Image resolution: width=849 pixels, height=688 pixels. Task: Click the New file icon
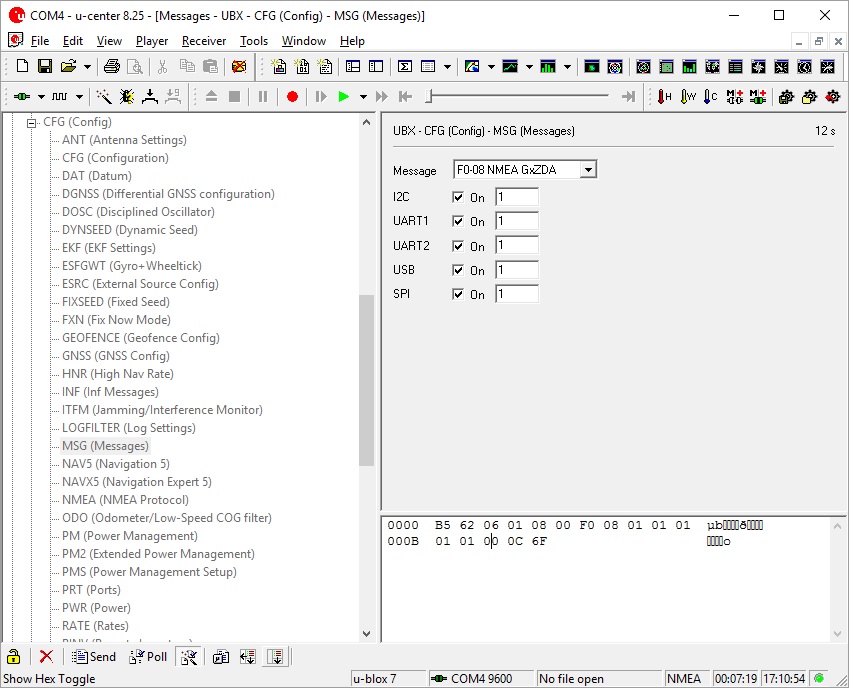pyautogui.click(x=22, y=67)
